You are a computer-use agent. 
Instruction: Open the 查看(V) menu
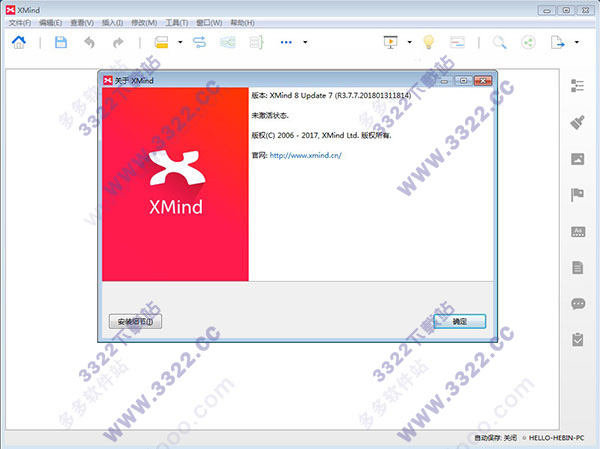[x=82, y=23]
